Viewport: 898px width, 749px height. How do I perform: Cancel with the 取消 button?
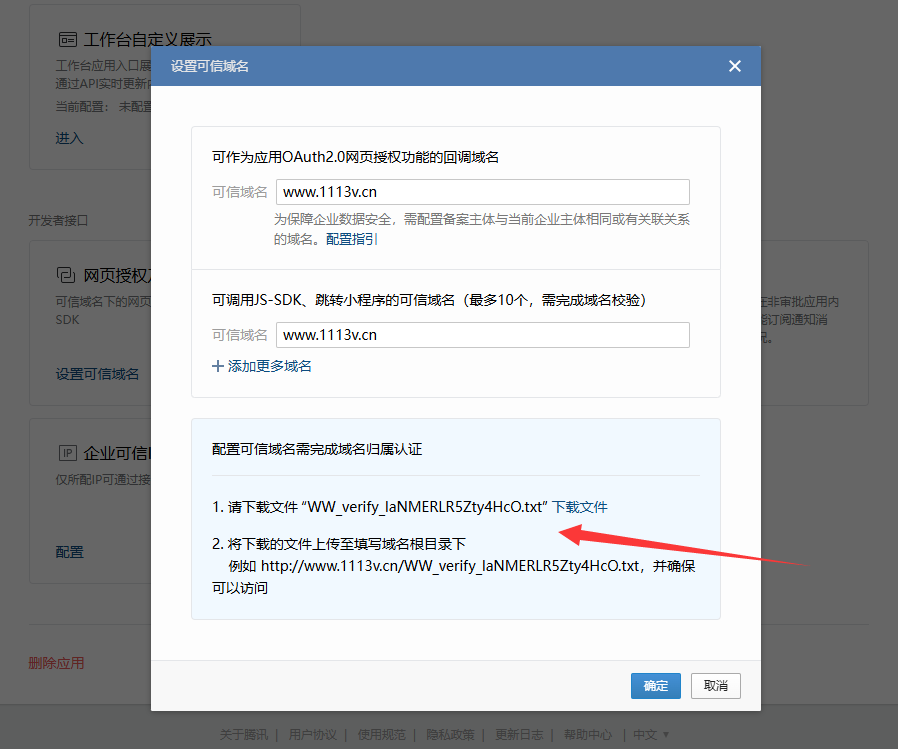point(716,685)
